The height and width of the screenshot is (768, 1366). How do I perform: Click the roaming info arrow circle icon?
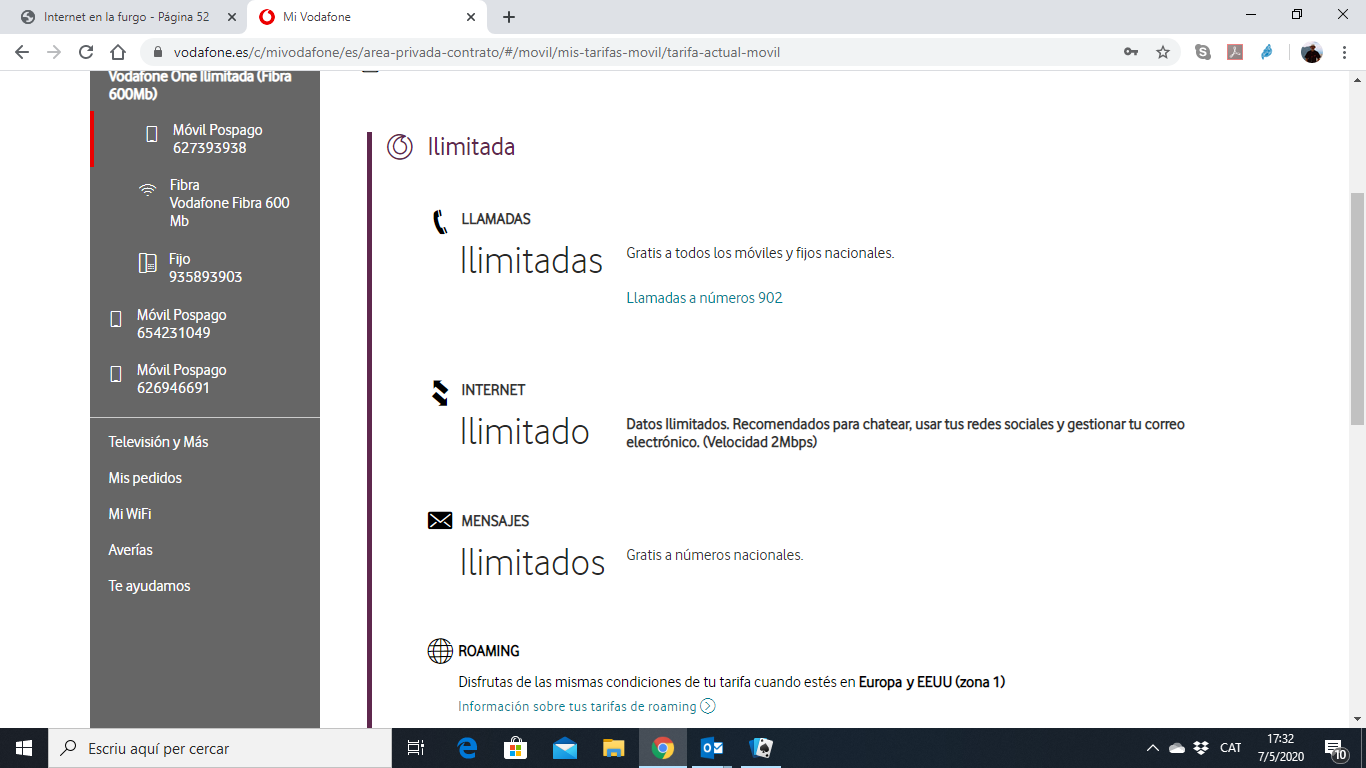point(708,706)
